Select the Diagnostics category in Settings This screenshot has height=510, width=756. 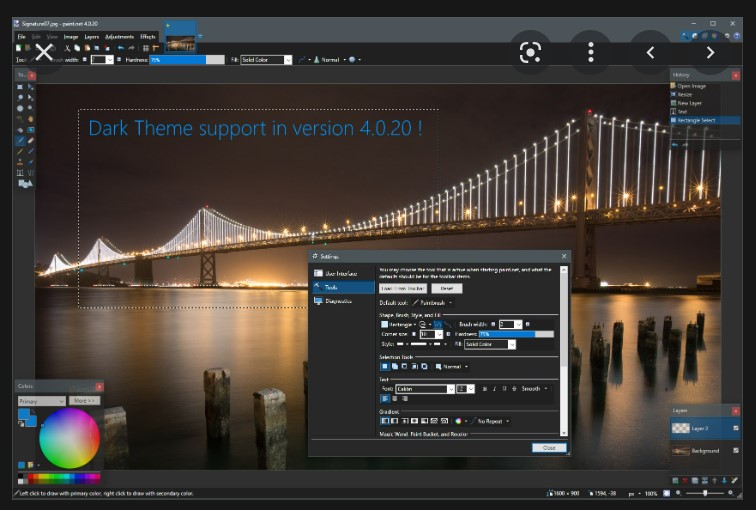pyautogui.click(x=338, y=301)
